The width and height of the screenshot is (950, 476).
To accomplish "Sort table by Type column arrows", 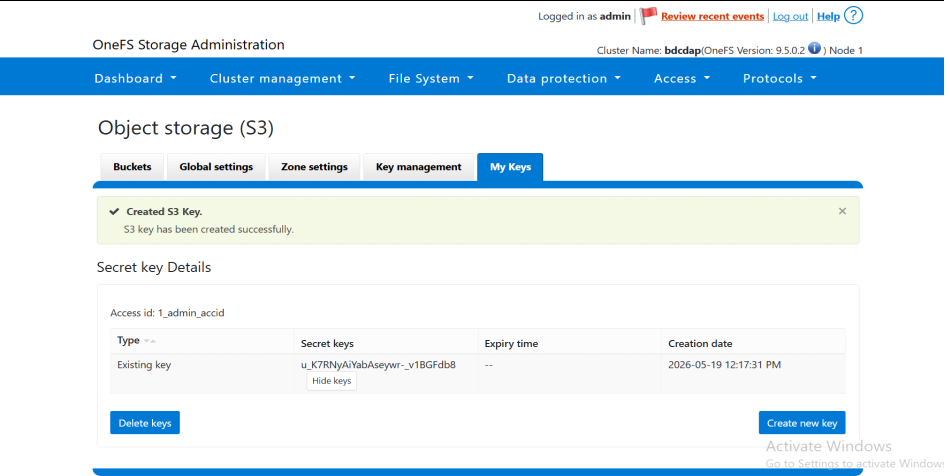I will [150, 341].
